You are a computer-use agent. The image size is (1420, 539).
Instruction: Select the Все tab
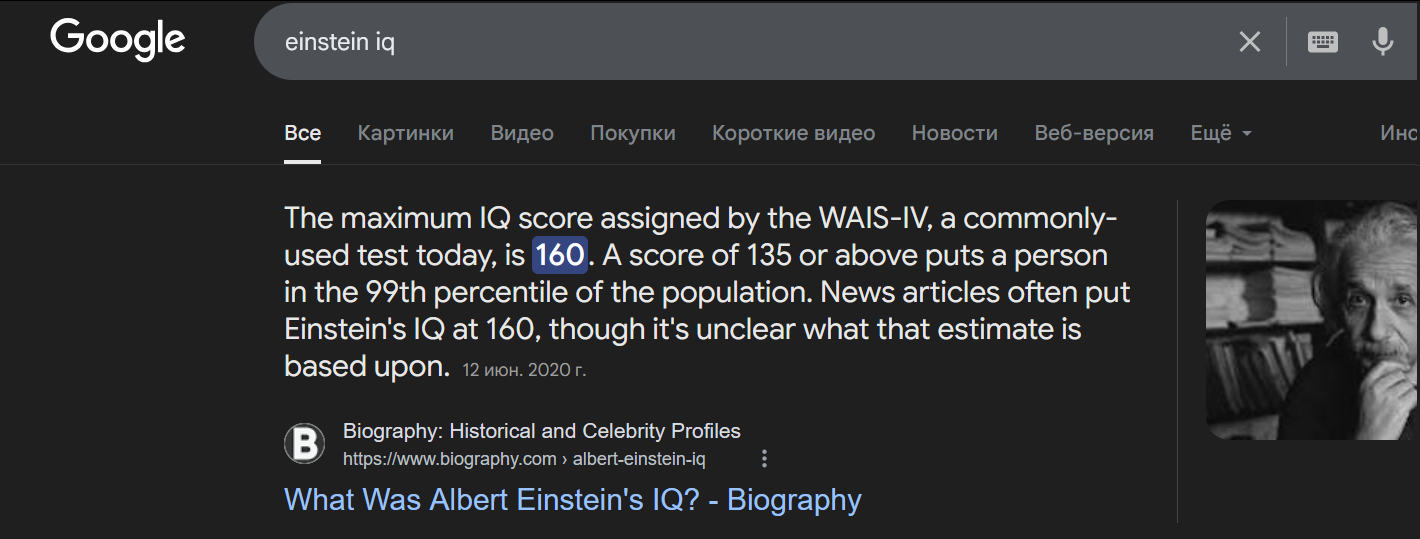click(303, 133)
